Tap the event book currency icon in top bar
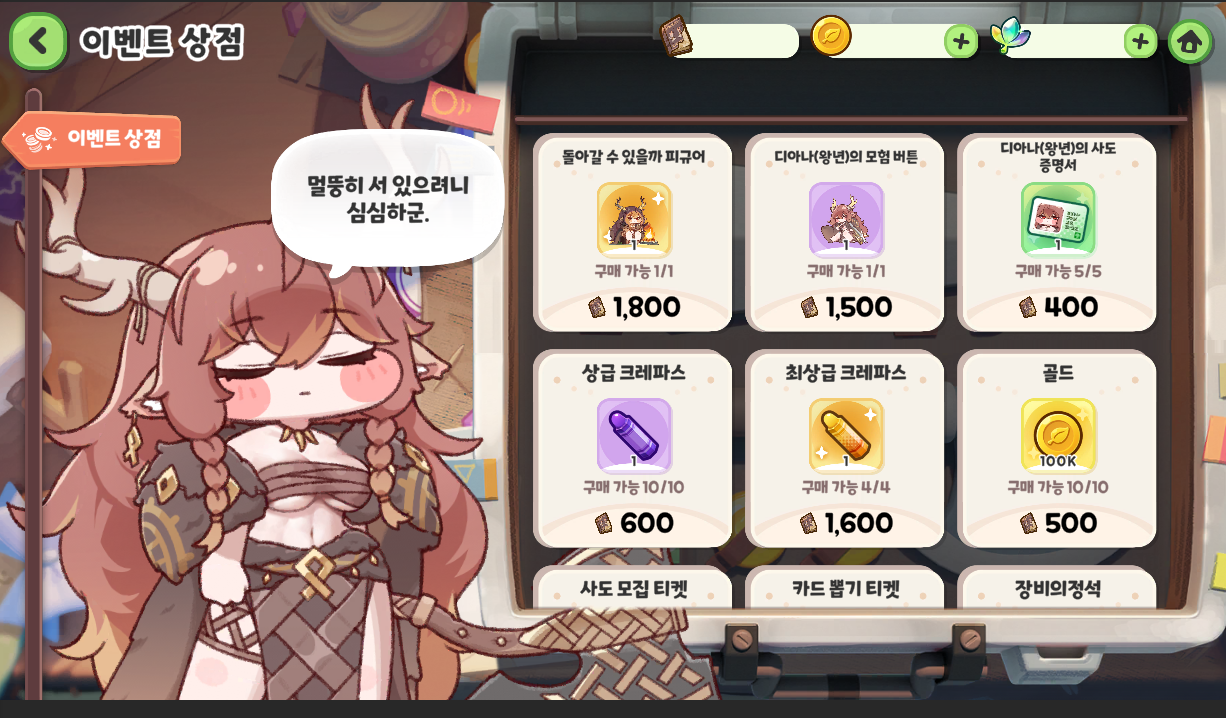Image resolution: width=1226 pixels, height=718 pixels. pos(677,36)
